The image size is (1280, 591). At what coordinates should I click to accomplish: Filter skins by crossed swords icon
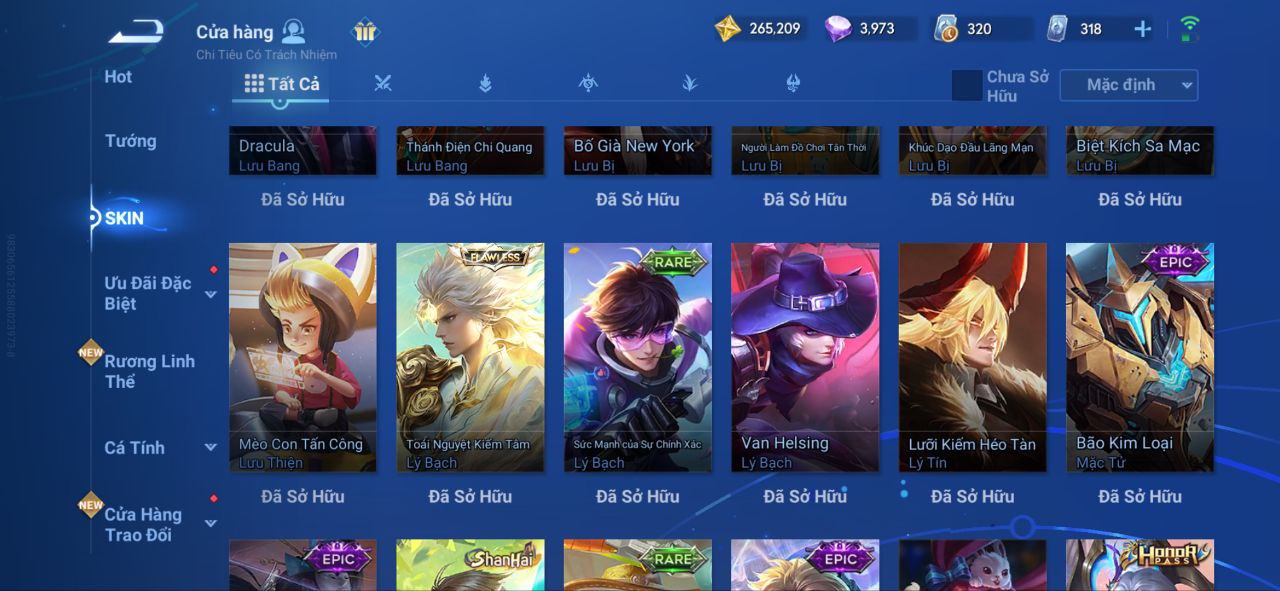383,84
